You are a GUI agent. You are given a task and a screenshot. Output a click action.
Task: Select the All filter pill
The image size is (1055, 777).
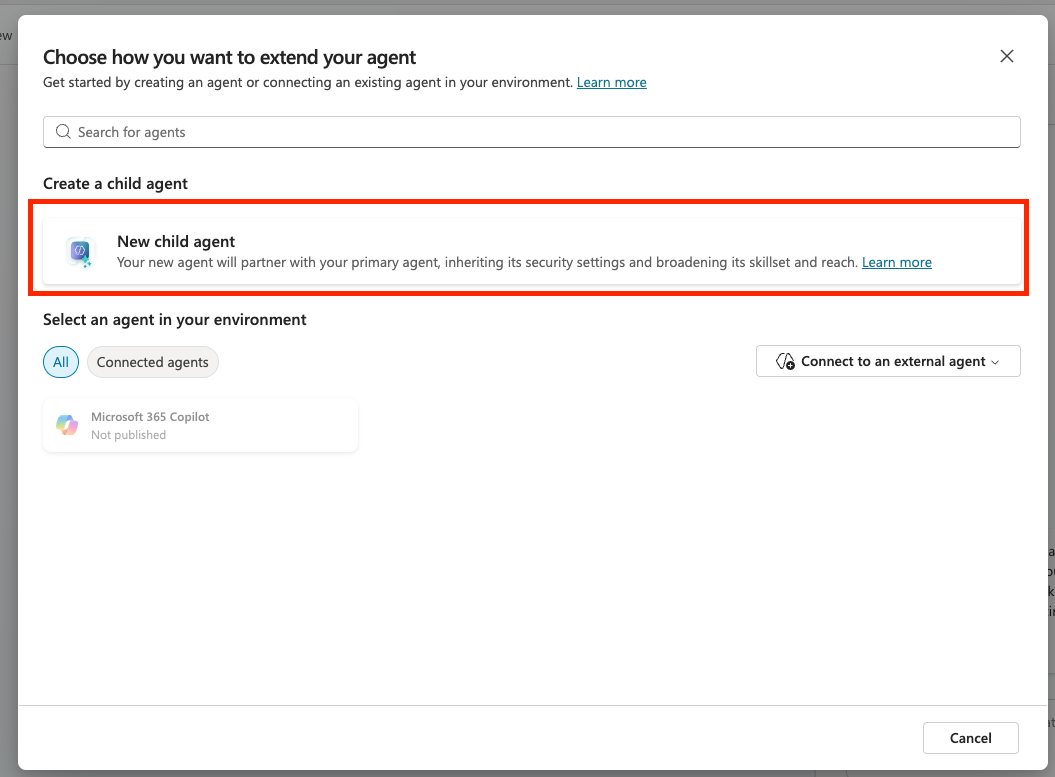tap(61, 362)
